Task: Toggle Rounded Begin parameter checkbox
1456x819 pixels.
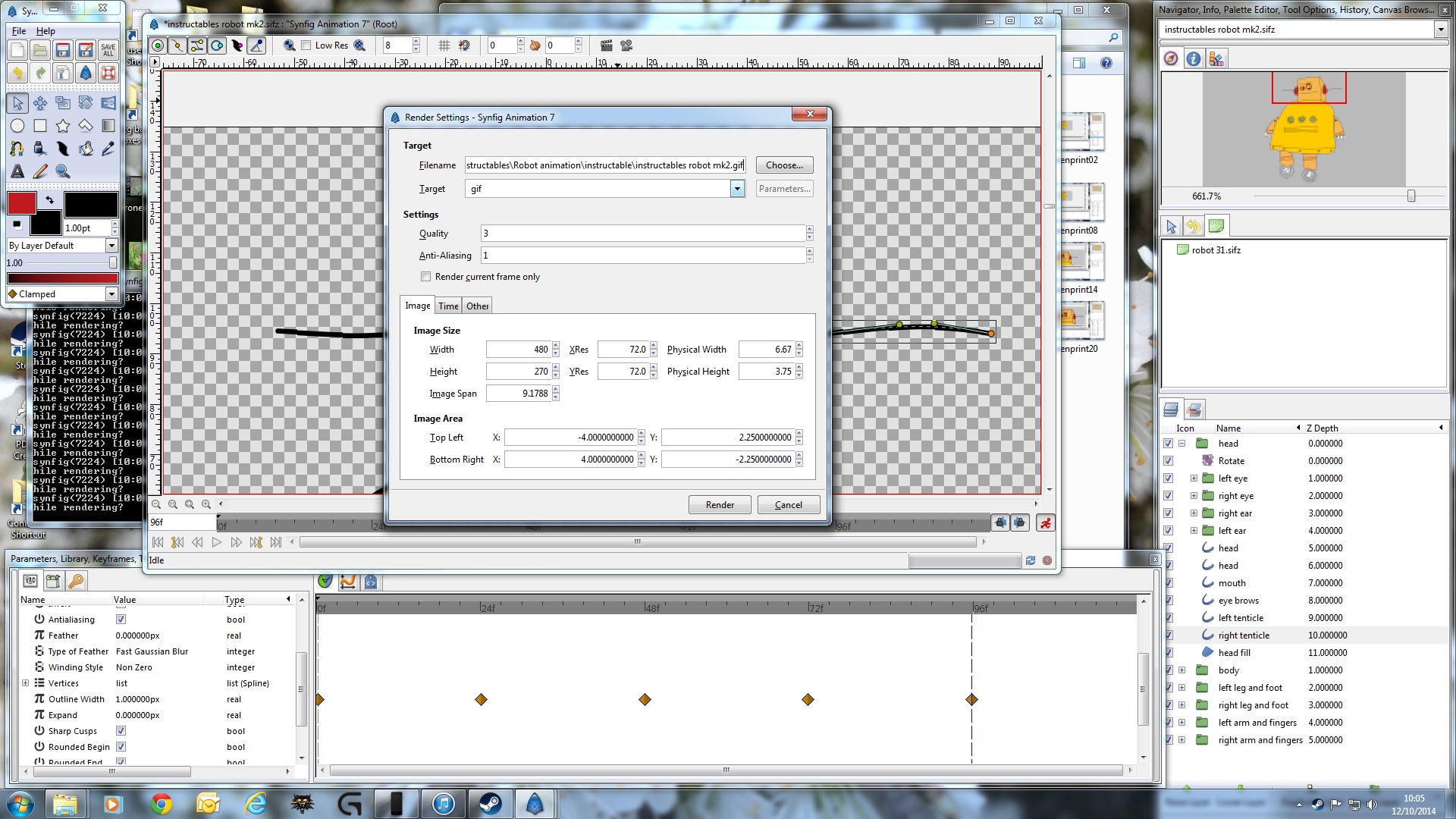Action: point(121,747)
